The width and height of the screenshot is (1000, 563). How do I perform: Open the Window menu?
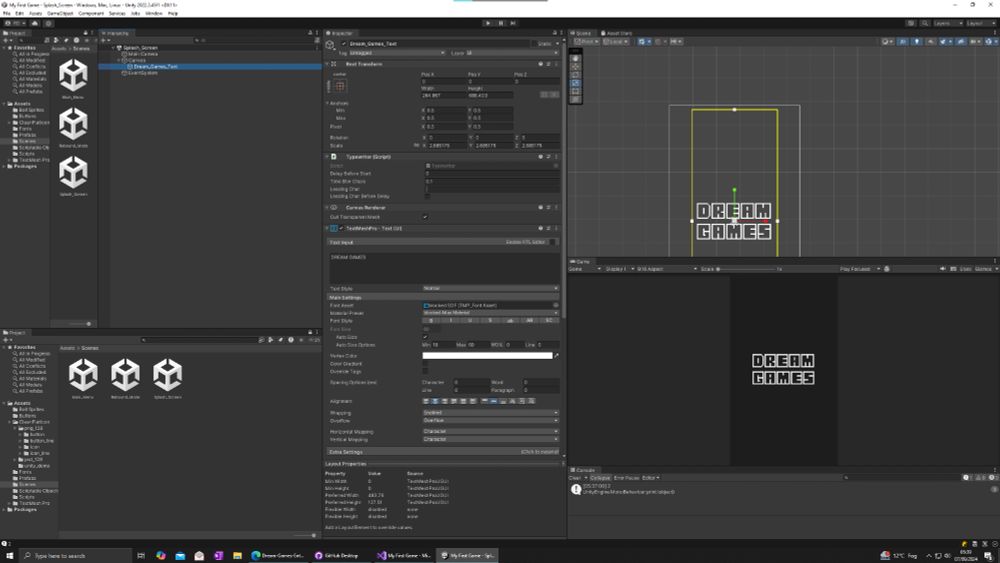click(154, 13)
